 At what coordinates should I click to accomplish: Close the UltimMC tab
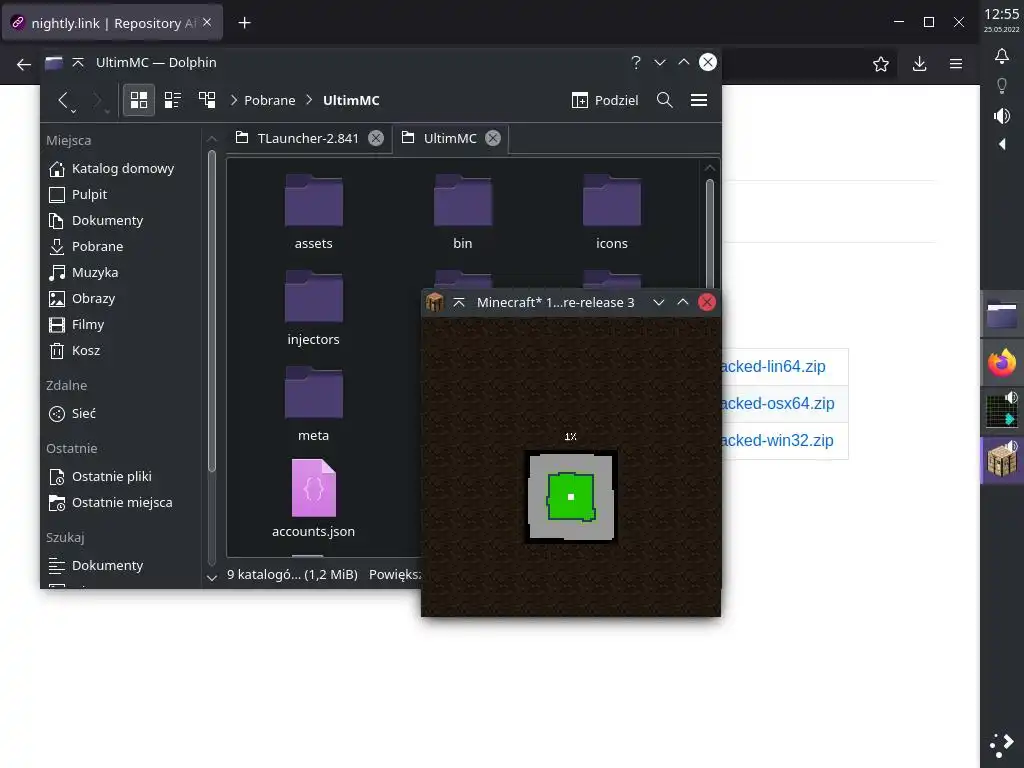[493, 138]
